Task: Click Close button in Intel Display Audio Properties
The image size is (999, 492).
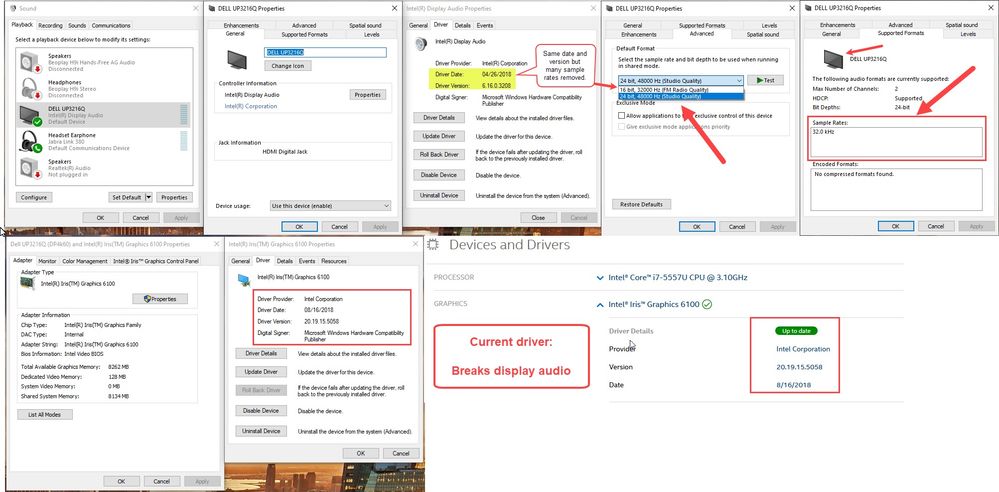Action: [x=538, y=217]
